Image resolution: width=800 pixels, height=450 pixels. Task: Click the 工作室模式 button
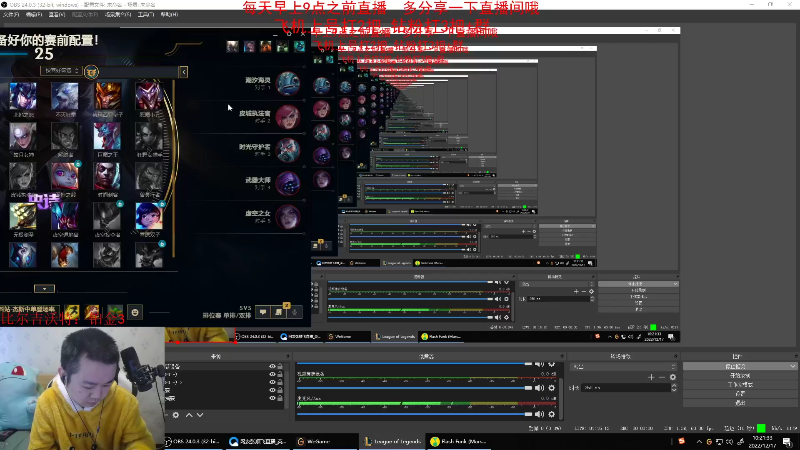point(740,385)
